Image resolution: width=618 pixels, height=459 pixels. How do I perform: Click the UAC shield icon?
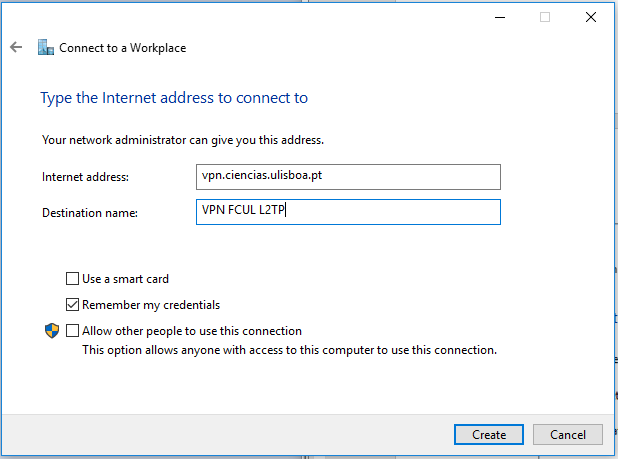click(51, 331)
